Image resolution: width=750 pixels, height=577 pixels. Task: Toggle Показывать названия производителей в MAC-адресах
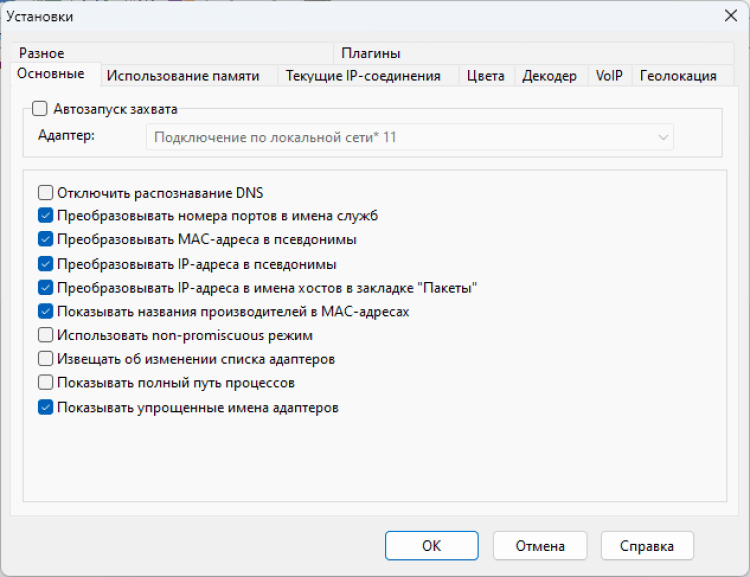click(x=45, y=312)
